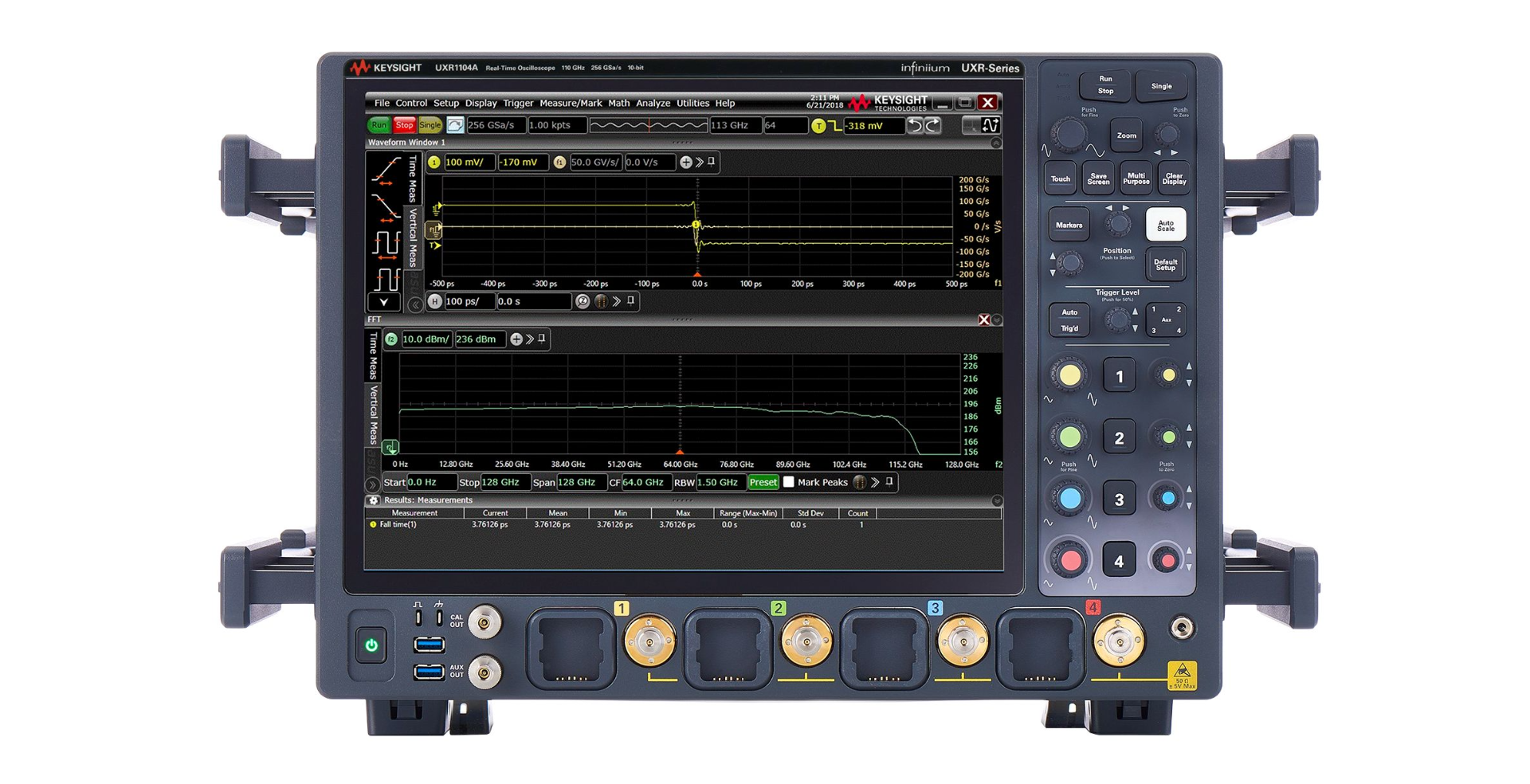Viewport: 1530px width, 784px height.
Task: Click the redo arrow icon
Action: 932,127
